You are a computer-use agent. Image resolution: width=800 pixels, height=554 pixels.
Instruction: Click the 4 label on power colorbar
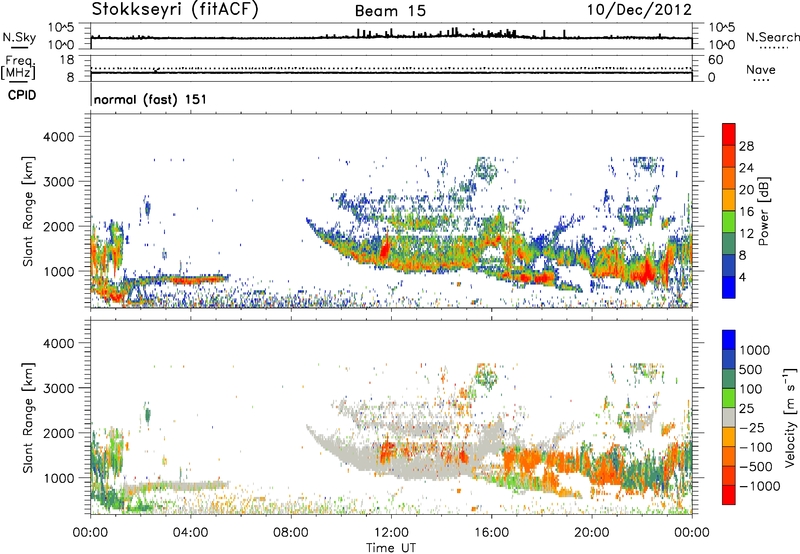pos(743,278)
